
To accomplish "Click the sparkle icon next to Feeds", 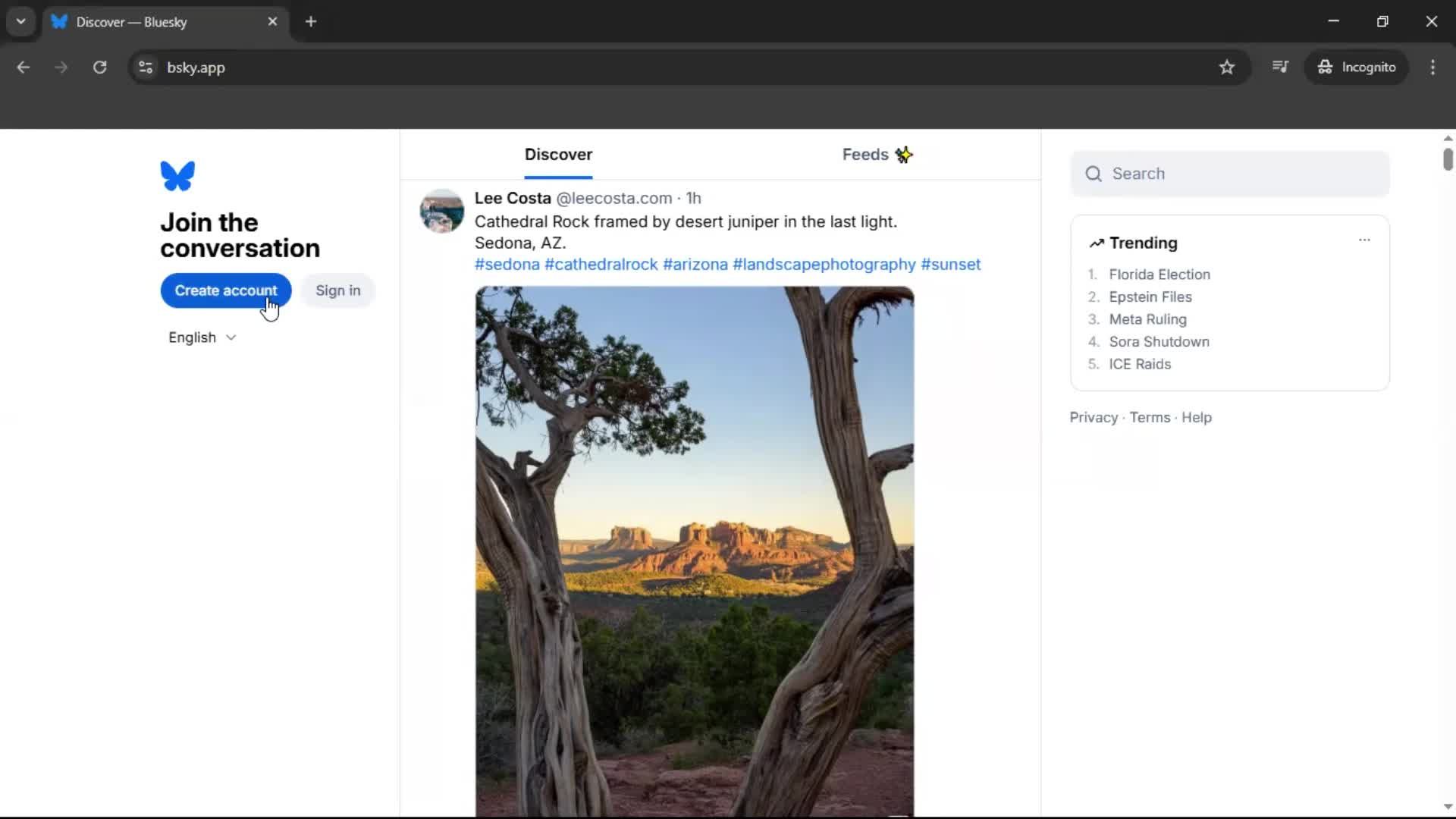I will point(904,155).
